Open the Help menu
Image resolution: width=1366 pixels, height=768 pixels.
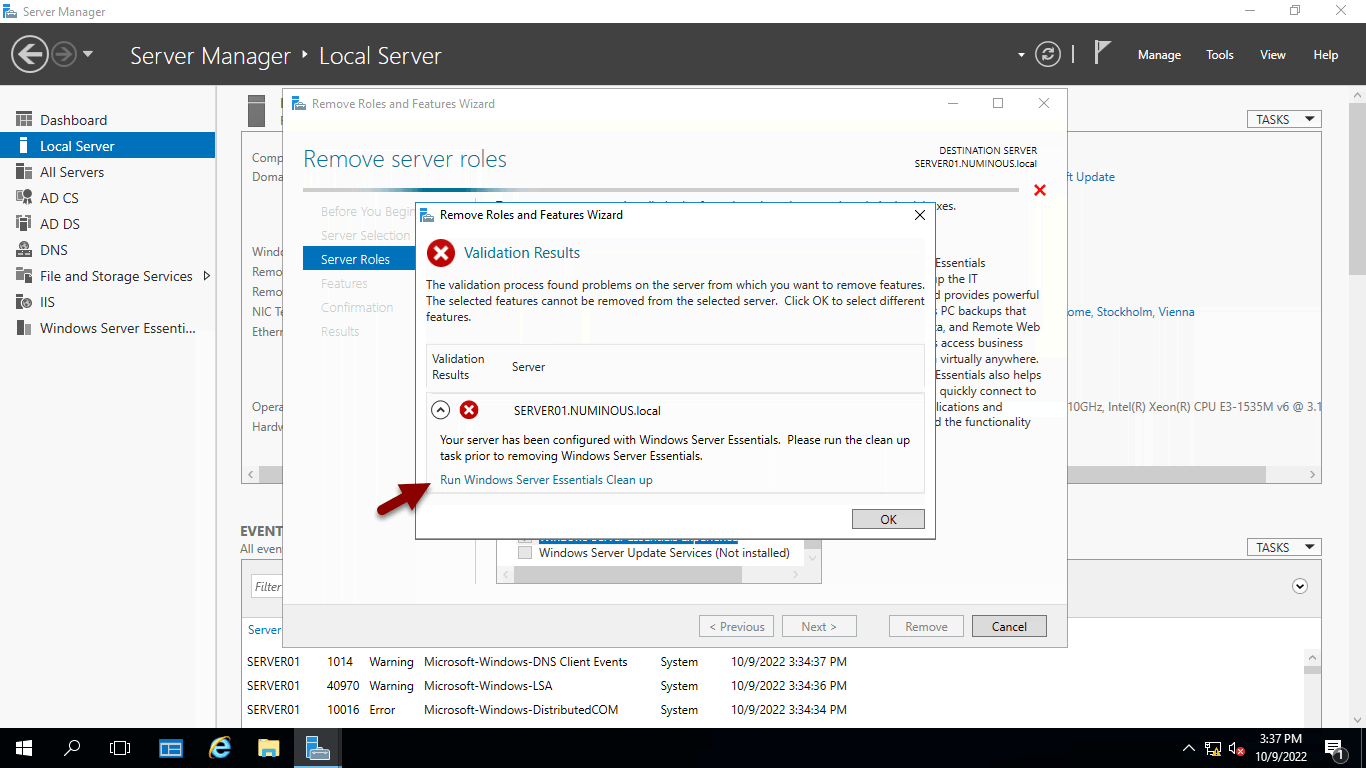pyautogui.click(x=1326, y=55)
